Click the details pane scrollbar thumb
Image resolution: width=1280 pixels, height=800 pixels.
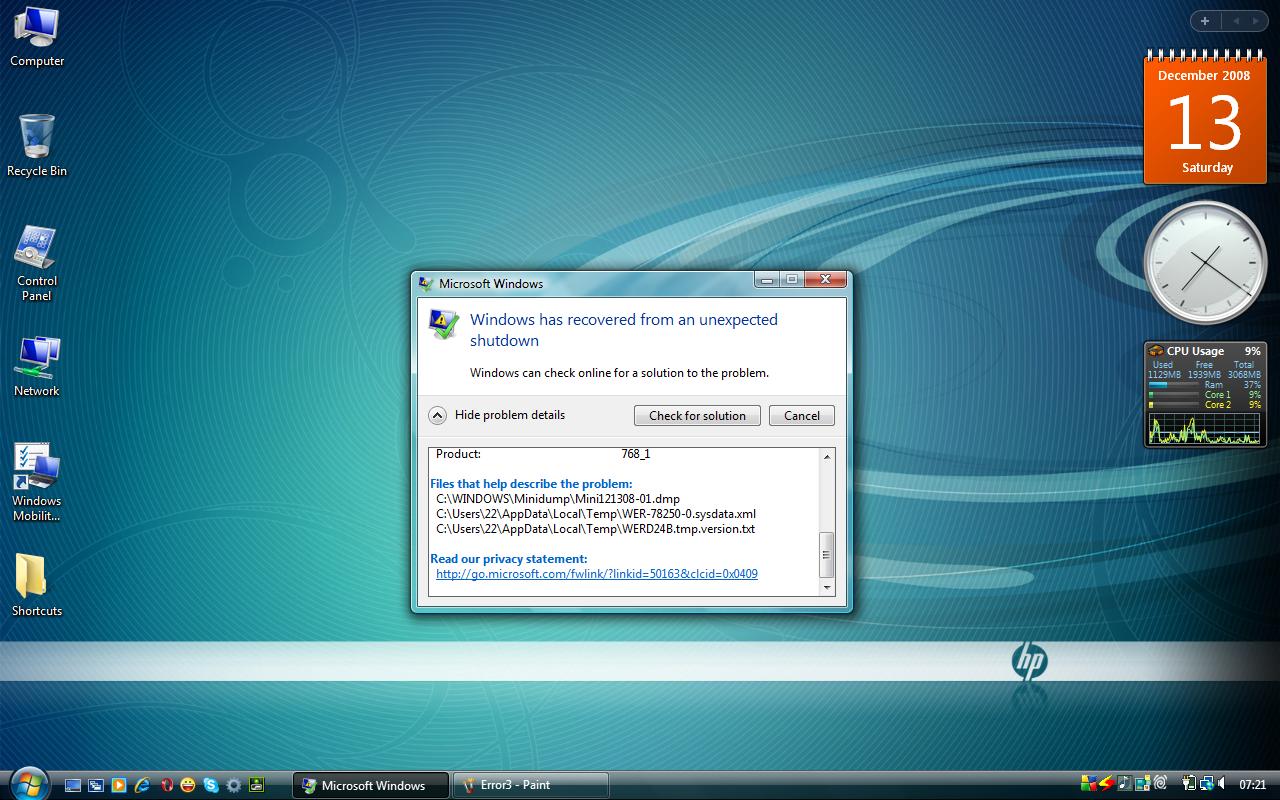pos(827,555)
